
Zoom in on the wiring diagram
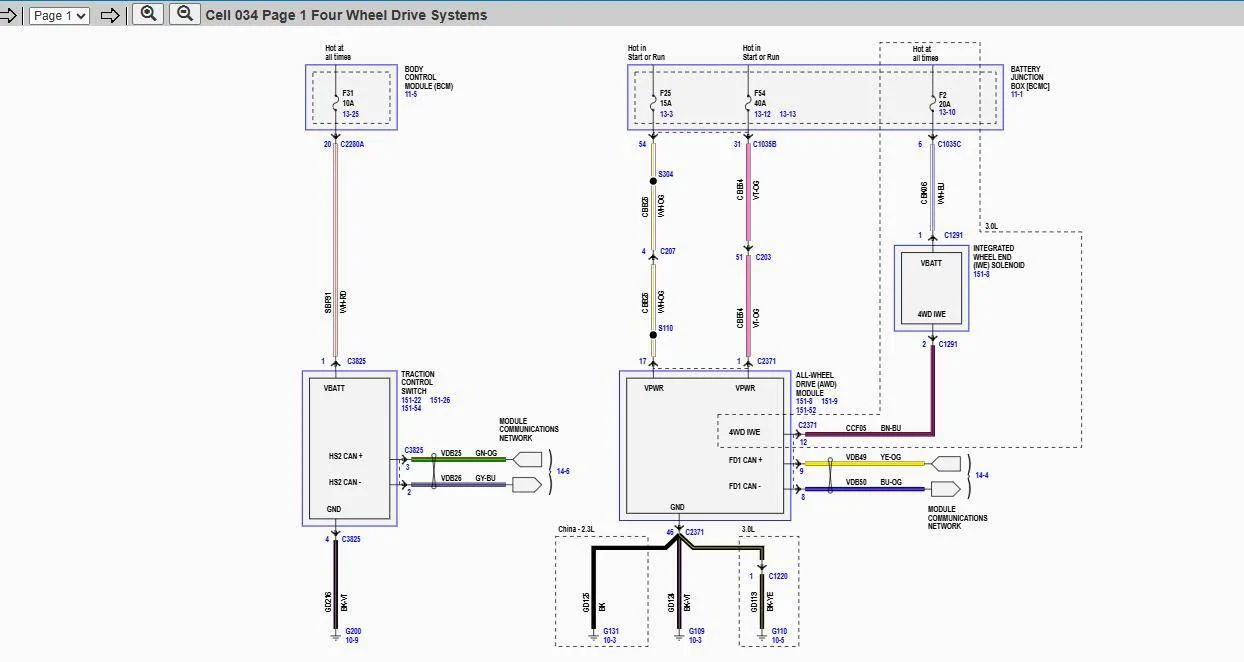[x=147, y=14]
